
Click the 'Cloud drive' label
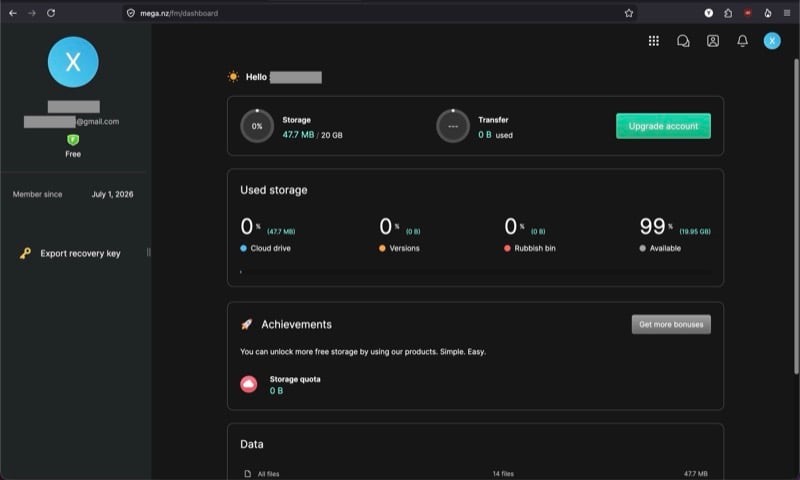click(270, 248)
